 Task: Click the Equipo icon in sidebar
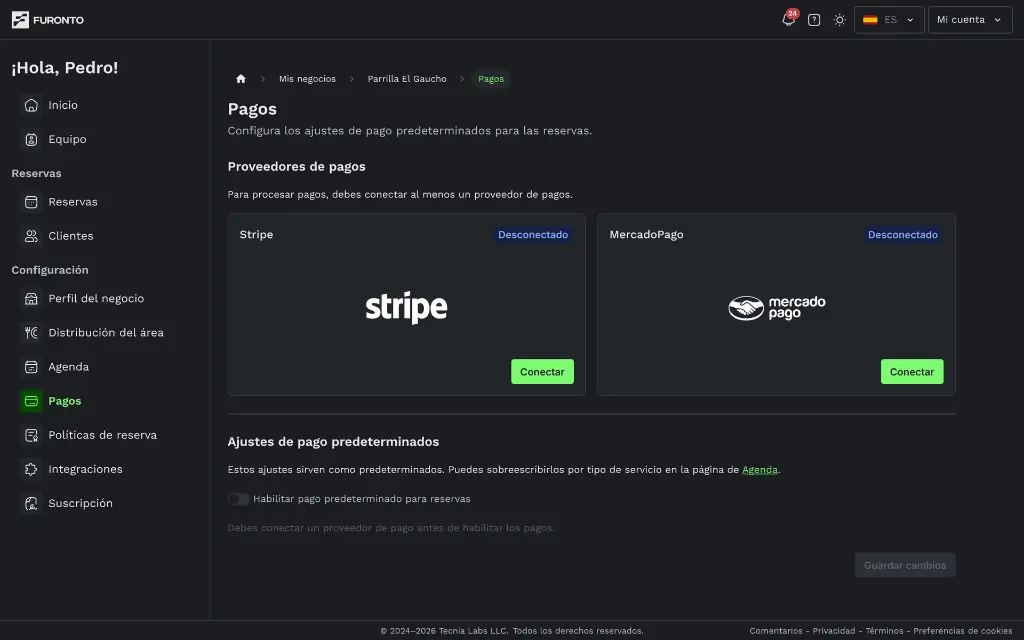pyautogui.click(x=31, y=139)
